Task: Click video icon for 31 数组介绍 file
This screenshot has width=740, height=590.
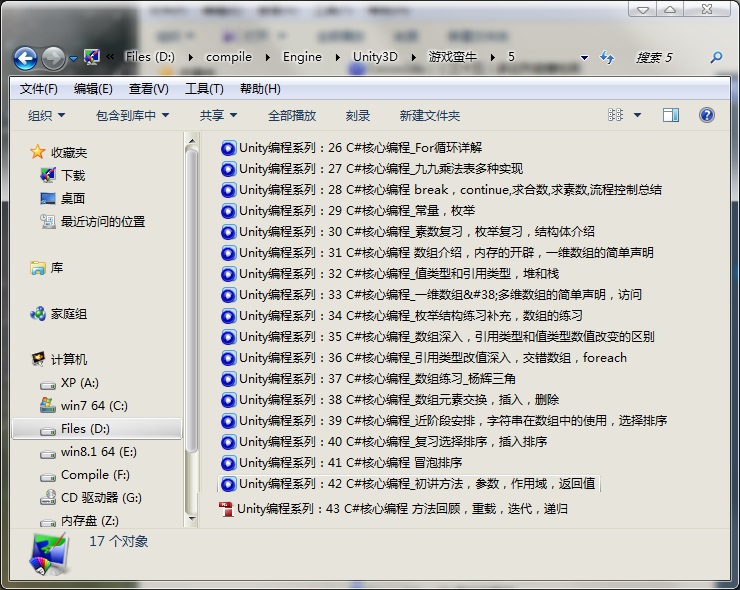Action: coord(228,253)
